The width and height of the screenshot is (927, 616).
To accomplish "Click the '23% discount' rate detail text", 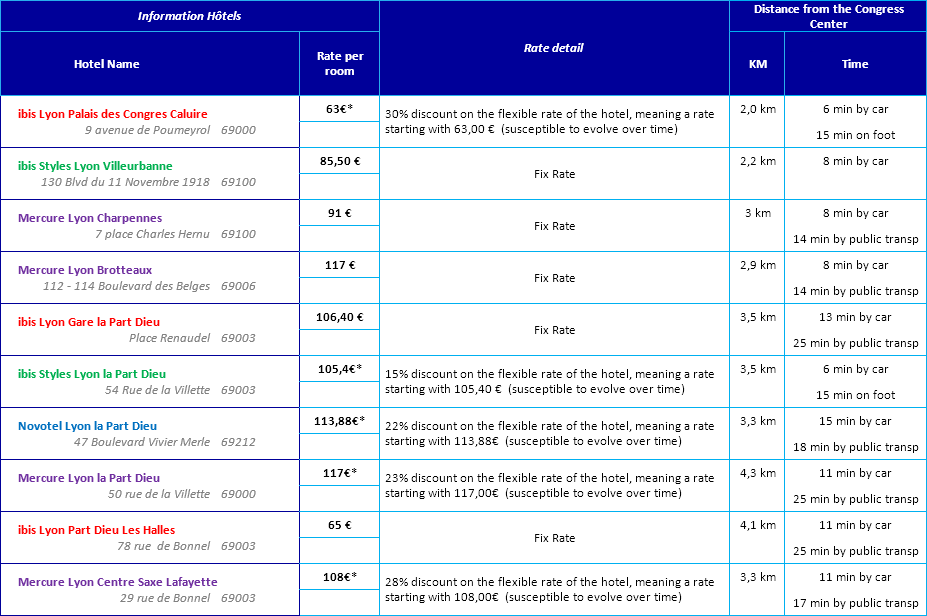I will 549,485.
